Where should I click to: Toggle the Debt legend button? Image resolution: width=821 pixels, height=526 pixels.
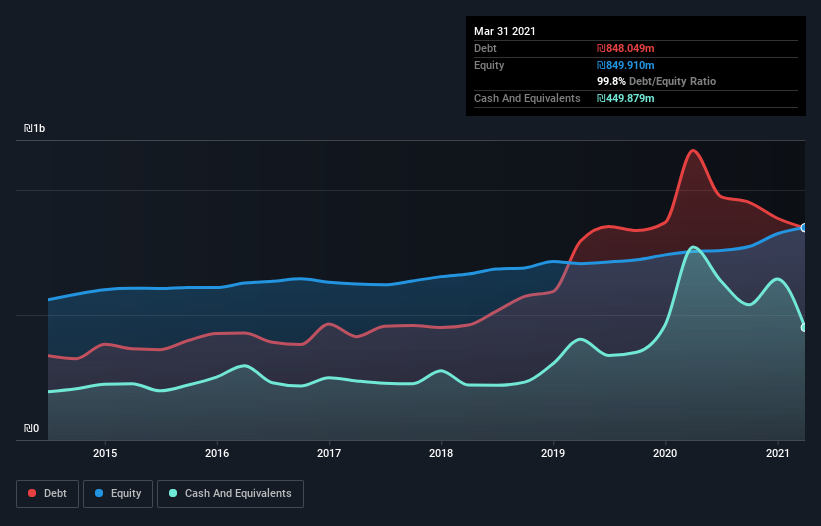[47, 494]
